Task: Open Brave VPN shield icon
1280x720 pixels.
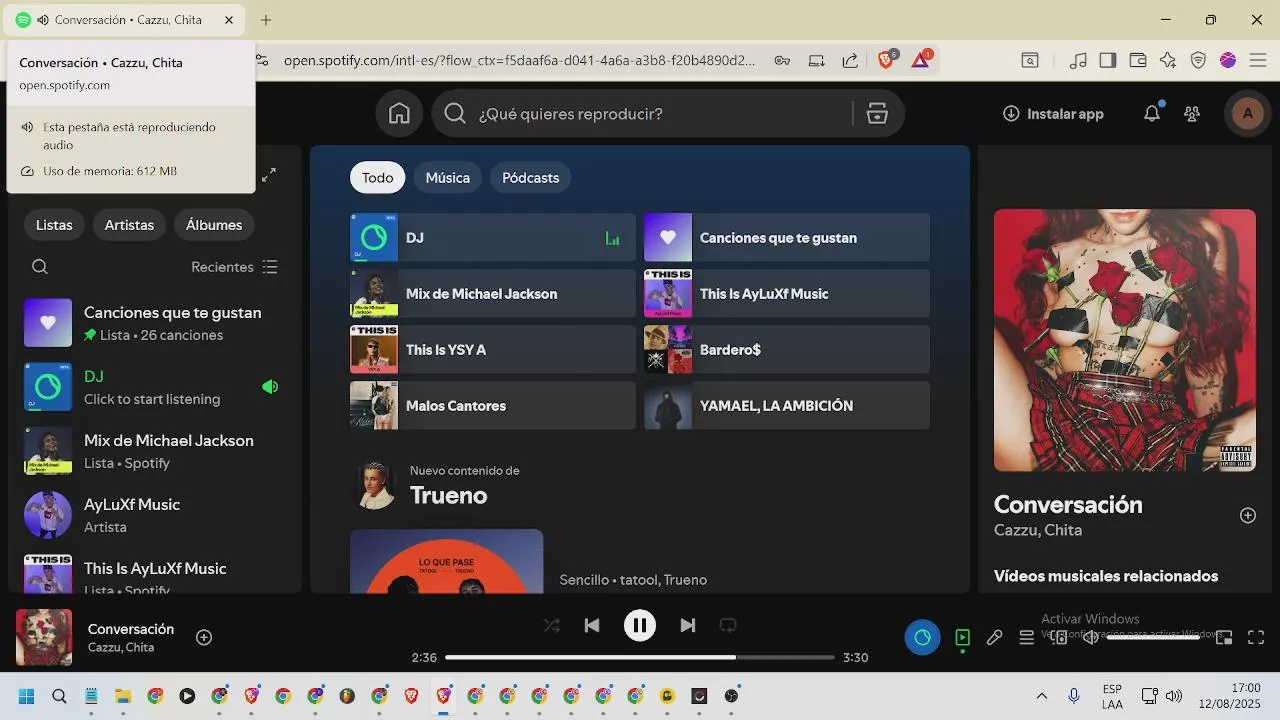Action: pyautogui.click(x=1198, y=60)
